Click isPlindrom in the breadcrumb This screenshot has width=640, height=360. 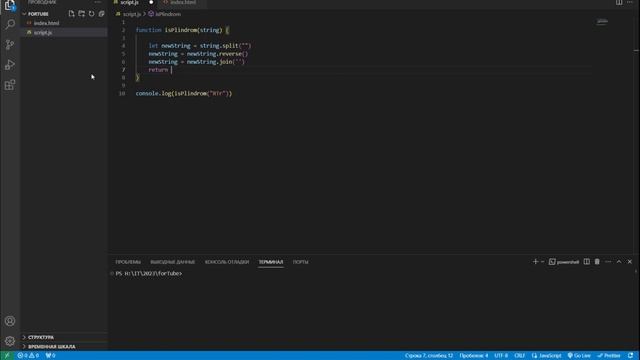click(168, 14)
